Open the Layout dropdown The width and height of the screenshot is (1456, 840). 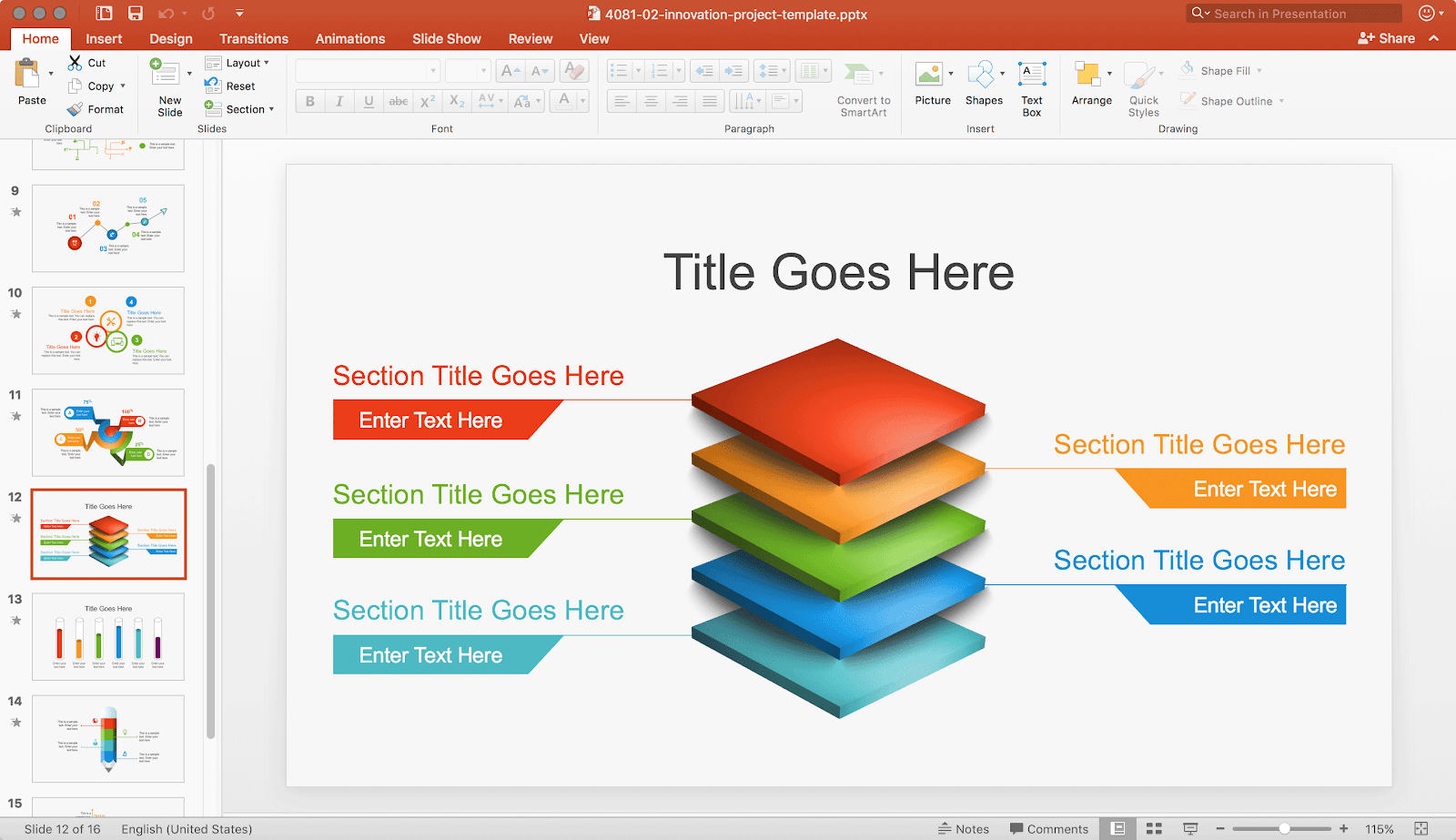pyautogui.click(x=240, y=62)
